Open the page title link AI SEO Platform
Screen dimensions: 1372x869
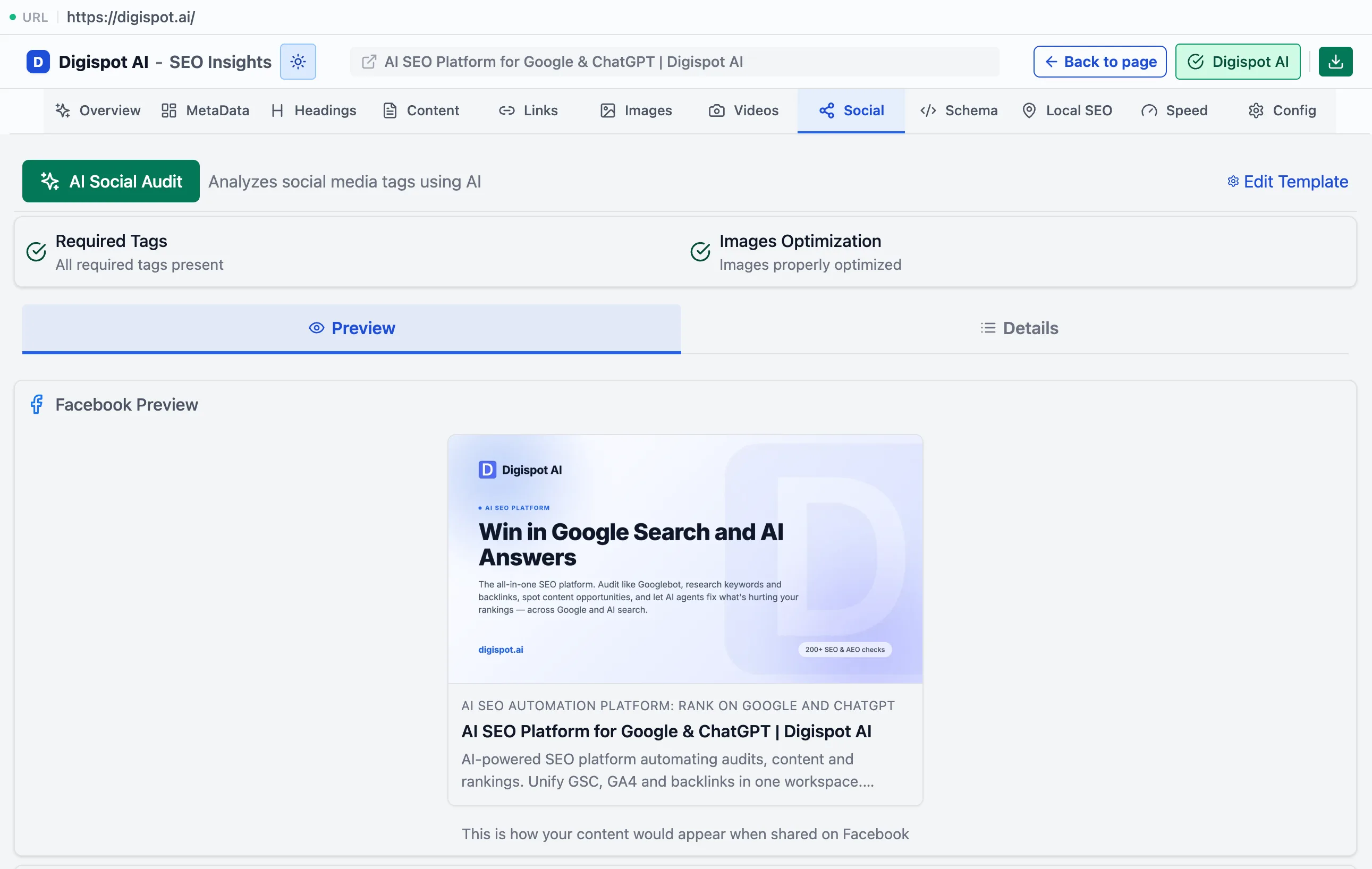563,62
